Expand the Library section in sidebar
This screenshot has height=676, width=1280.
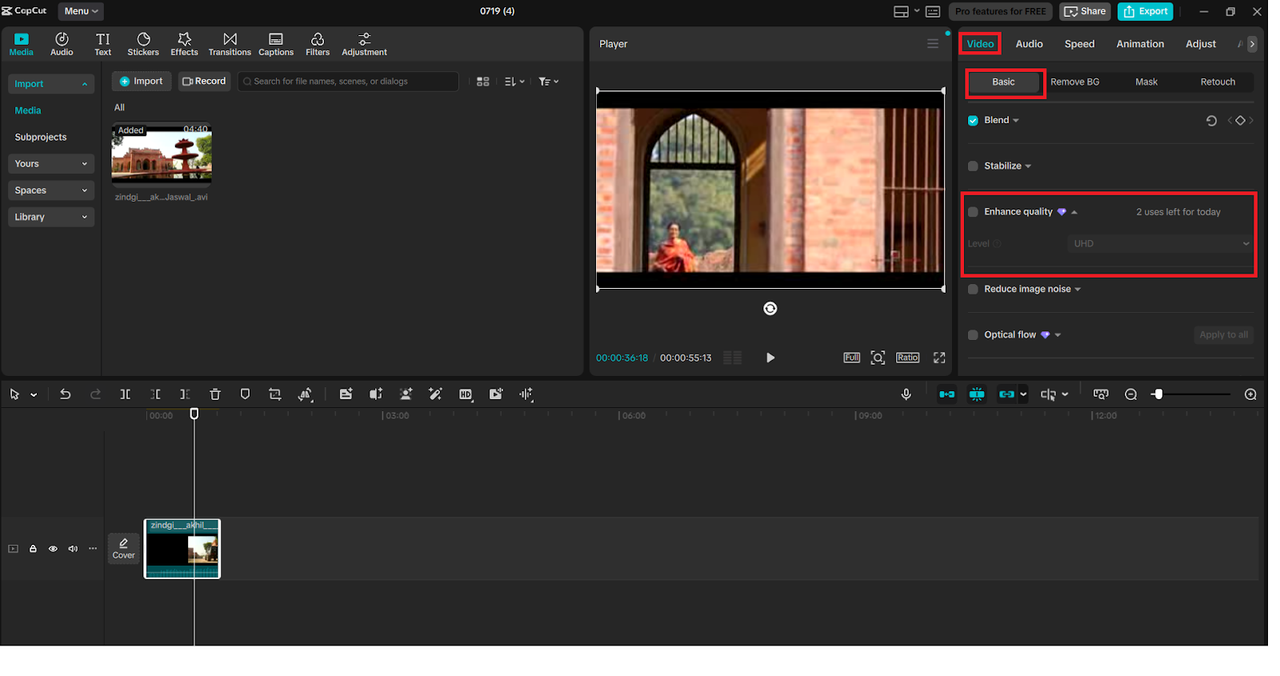pyautogui.click(x=50, y=217)
